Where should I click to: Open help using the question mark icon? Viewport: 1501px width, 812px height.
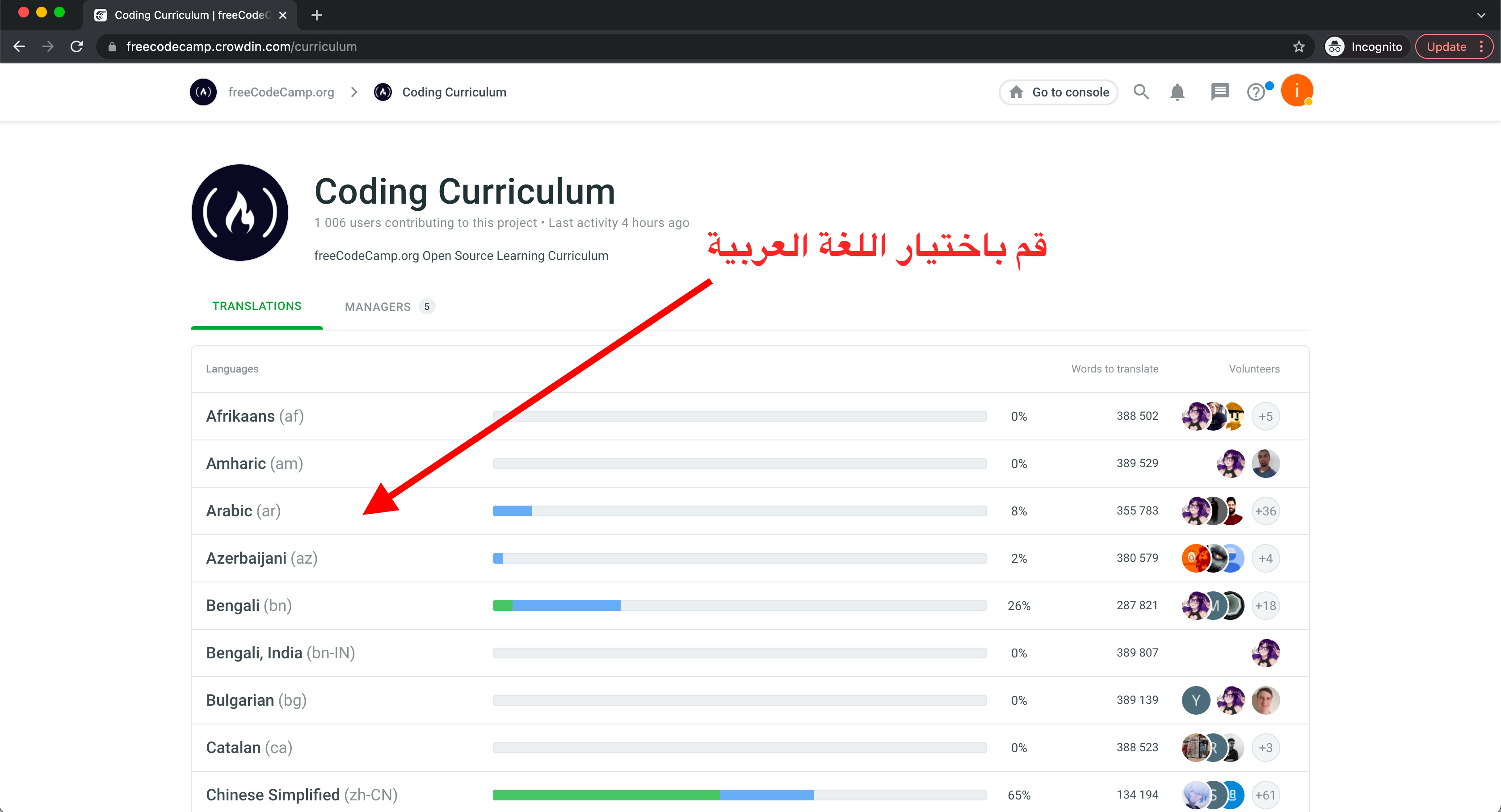pyautogui.click(x=1256, y=92)
